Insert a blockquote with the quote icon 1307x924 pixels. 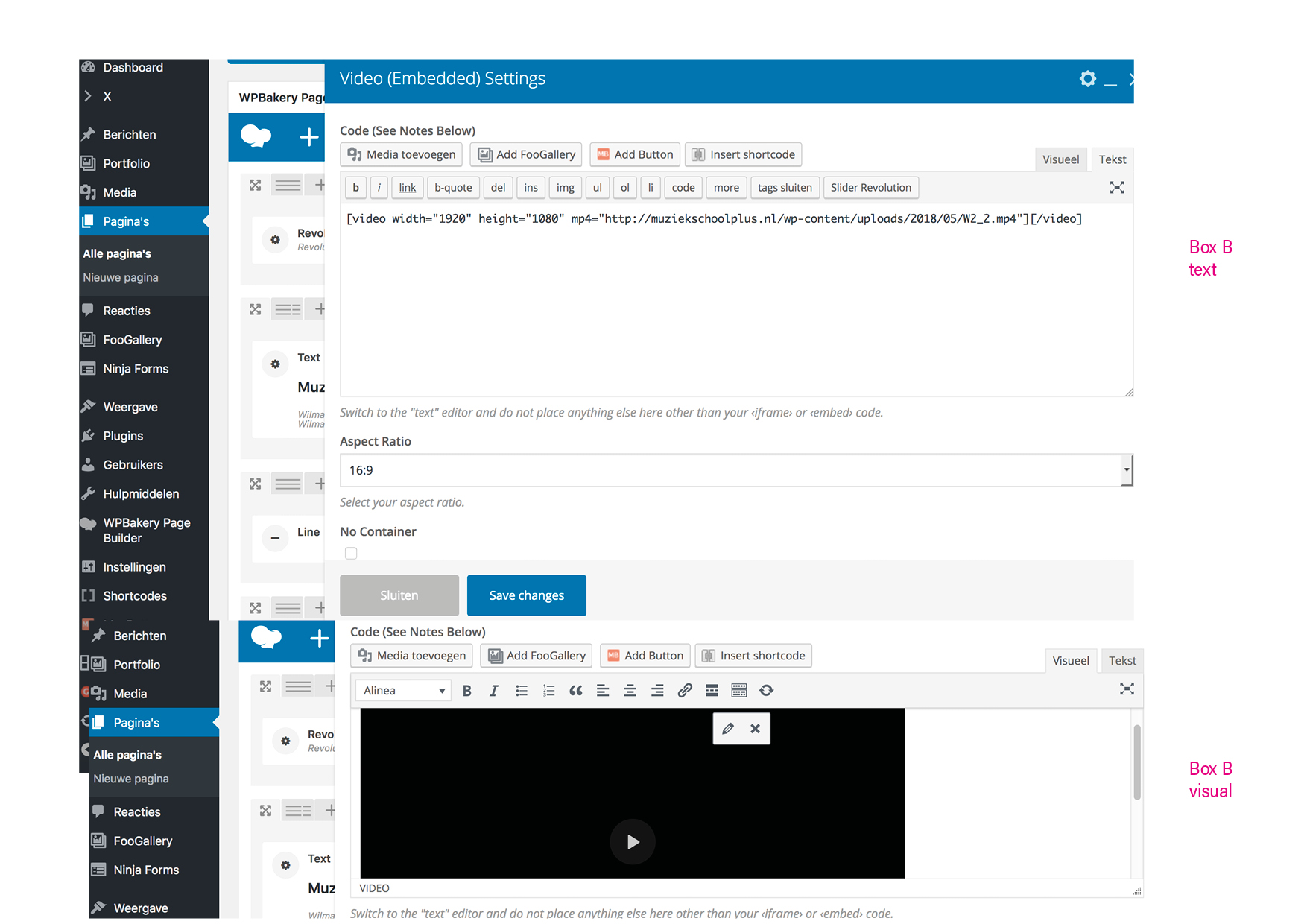(575, 691)
